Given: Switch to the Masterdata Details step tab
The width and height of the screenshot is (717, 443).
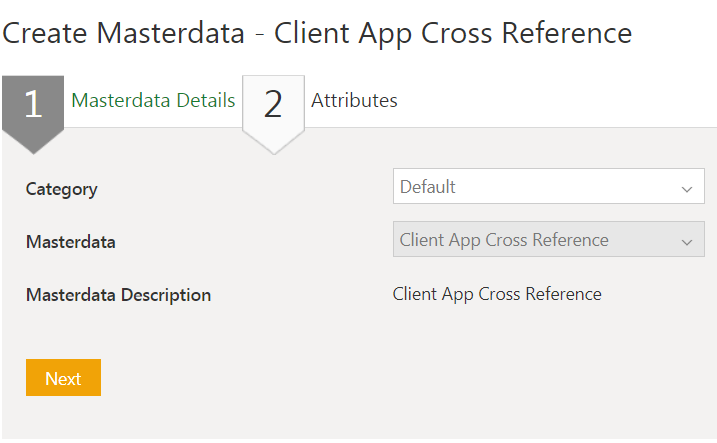Looking at the screenshot, I should click(x=153, y=101).
